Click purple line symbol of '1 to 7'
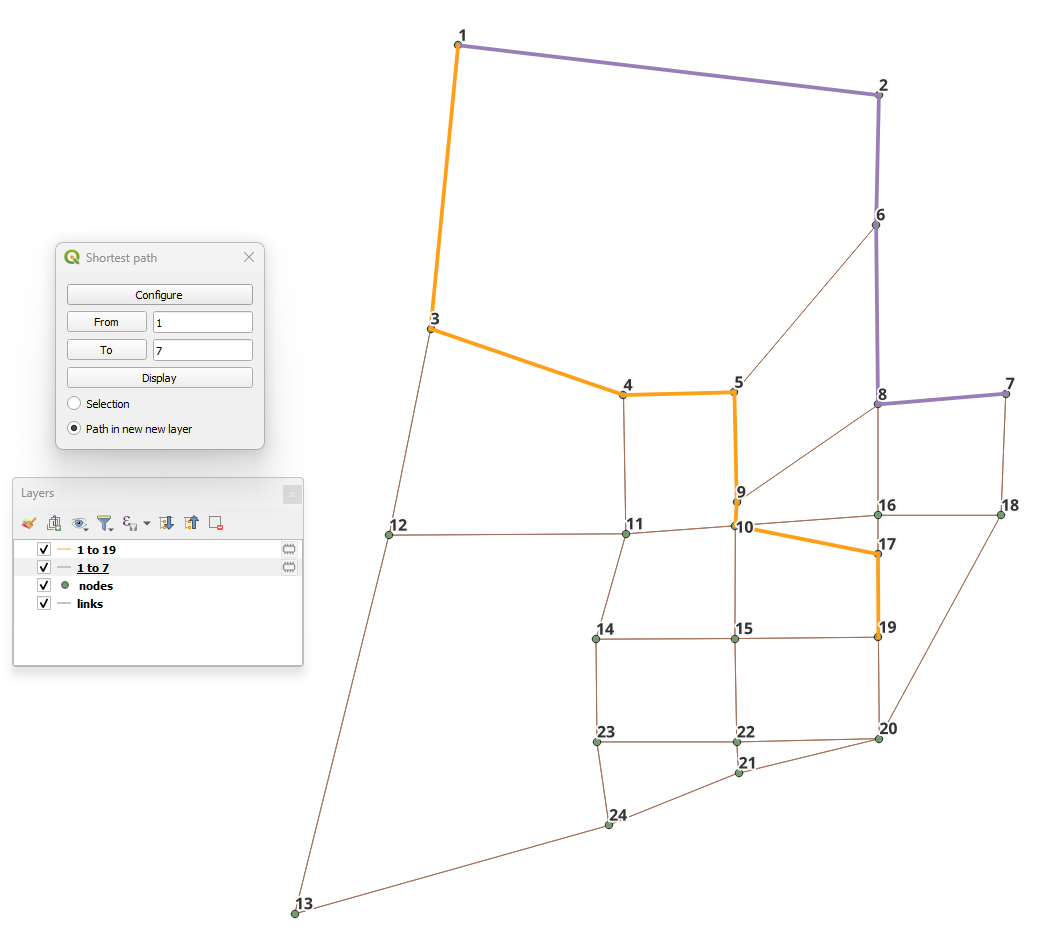The image size is (1054, 938). (64, 568)
